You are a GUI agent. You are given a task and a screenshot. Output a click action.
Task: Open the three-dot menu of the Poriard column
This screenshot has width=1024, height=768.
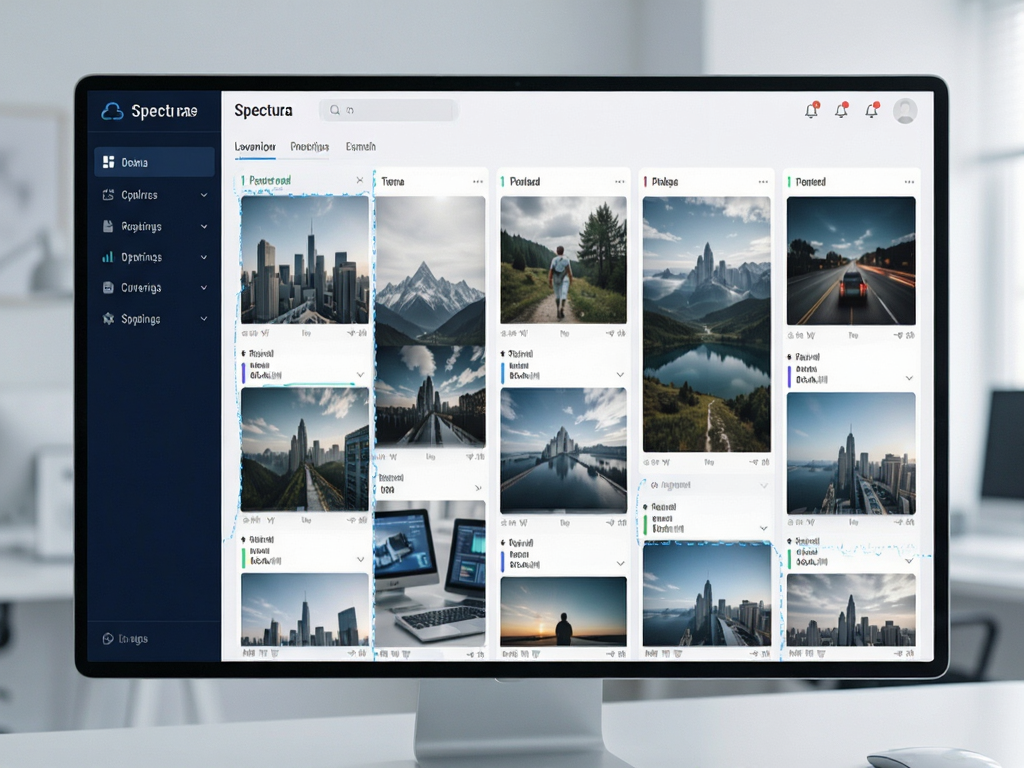620,182
